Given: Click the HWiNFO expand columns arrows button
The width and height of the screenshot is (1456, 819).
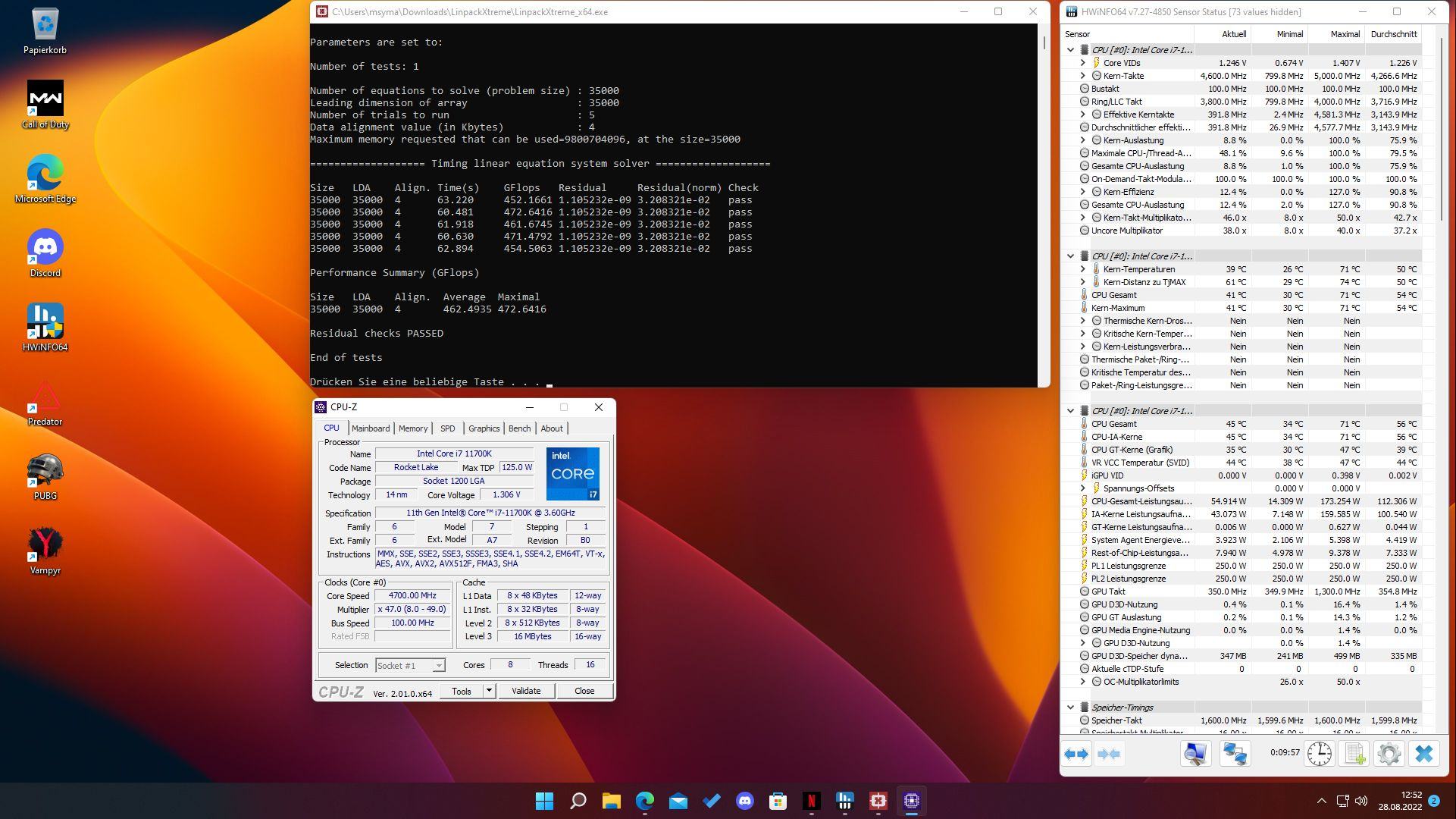Looking at the screenshot, I should pyautogui.click(x=1076, y=754).
